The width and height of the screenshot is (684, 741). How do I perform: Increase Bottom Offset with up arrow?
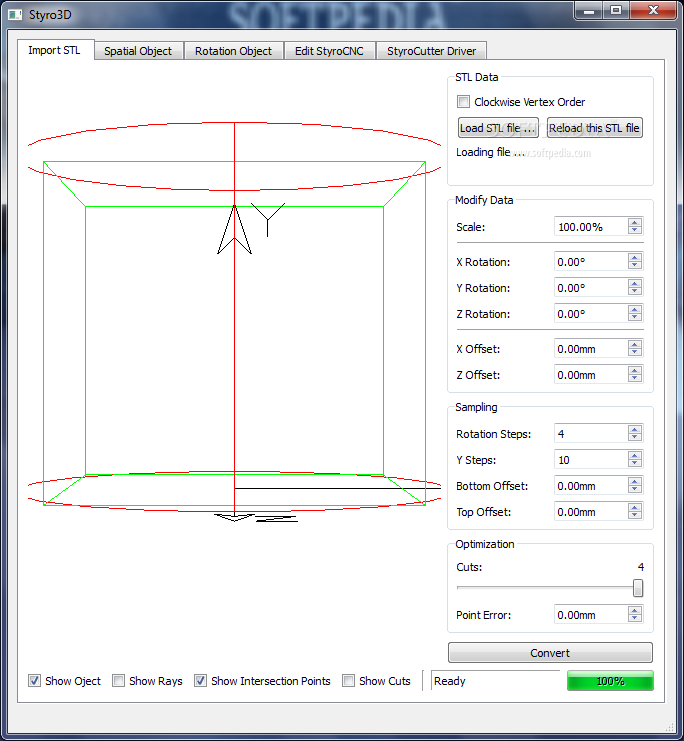coord(635,481)
